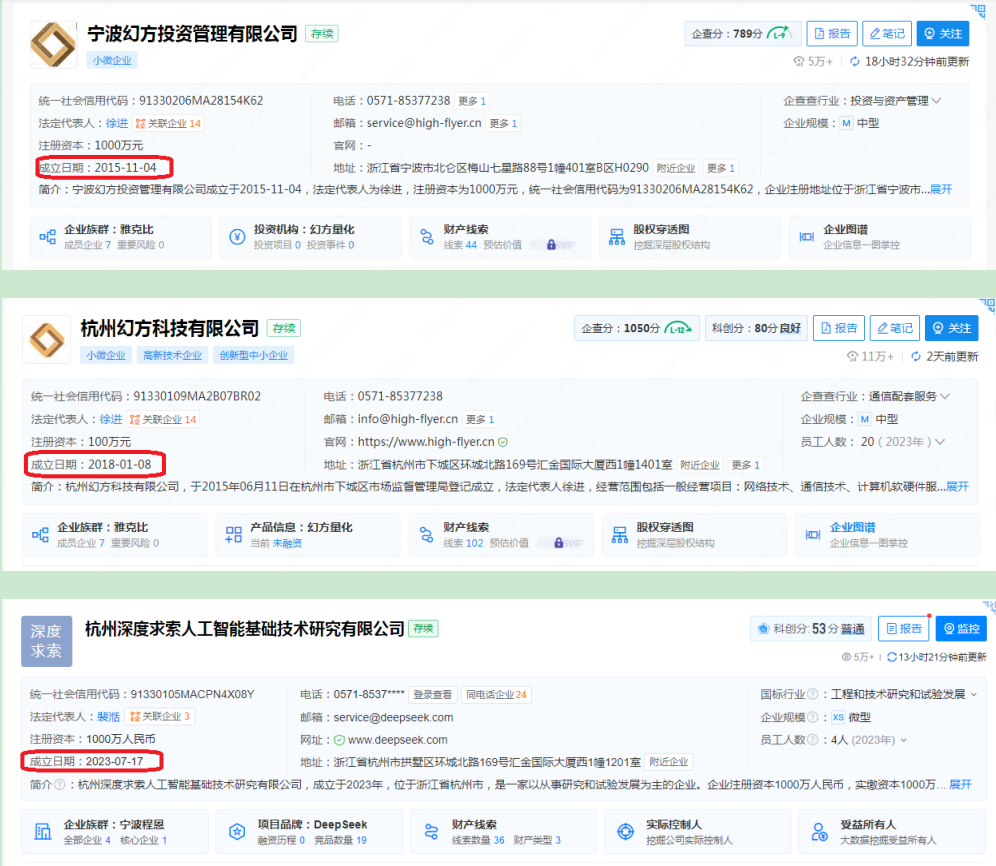Image resolution: width=996 pixels, height=866 pixels.
Task: Open the www.deepseek.com website link
Action: coord(397,740)
